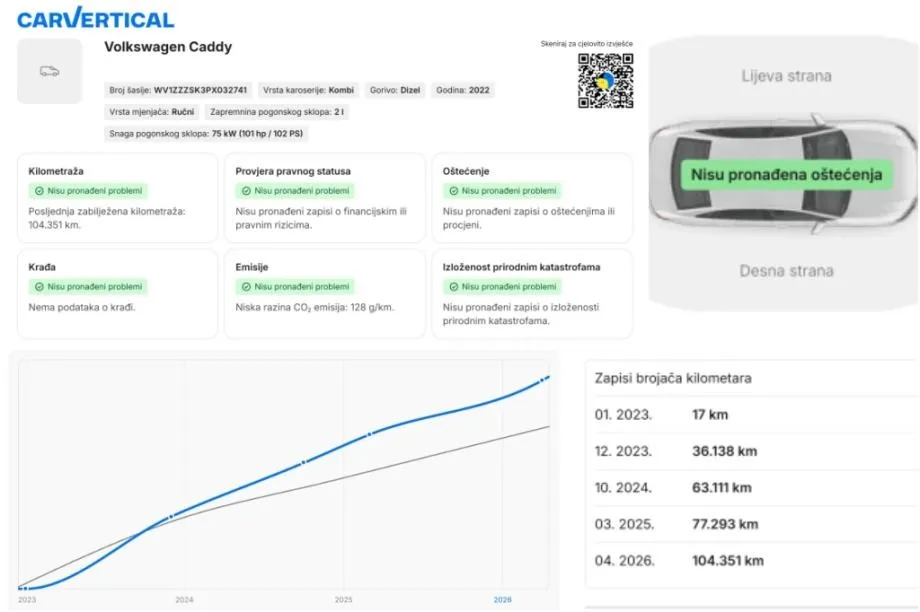Open the vehicle placeholder thumbnail

(50, 72)
